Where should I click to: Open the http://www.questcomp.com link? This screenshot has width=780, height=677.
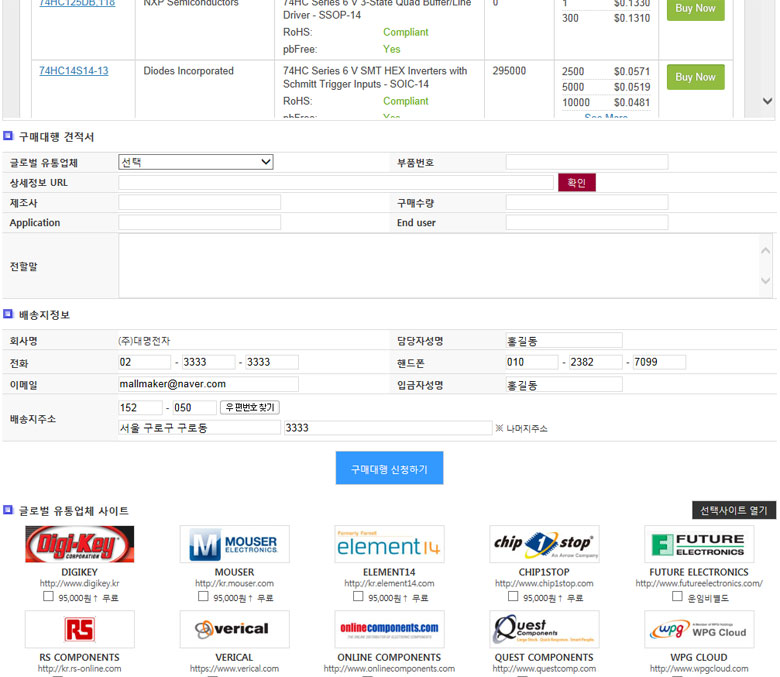coord(544,669)
